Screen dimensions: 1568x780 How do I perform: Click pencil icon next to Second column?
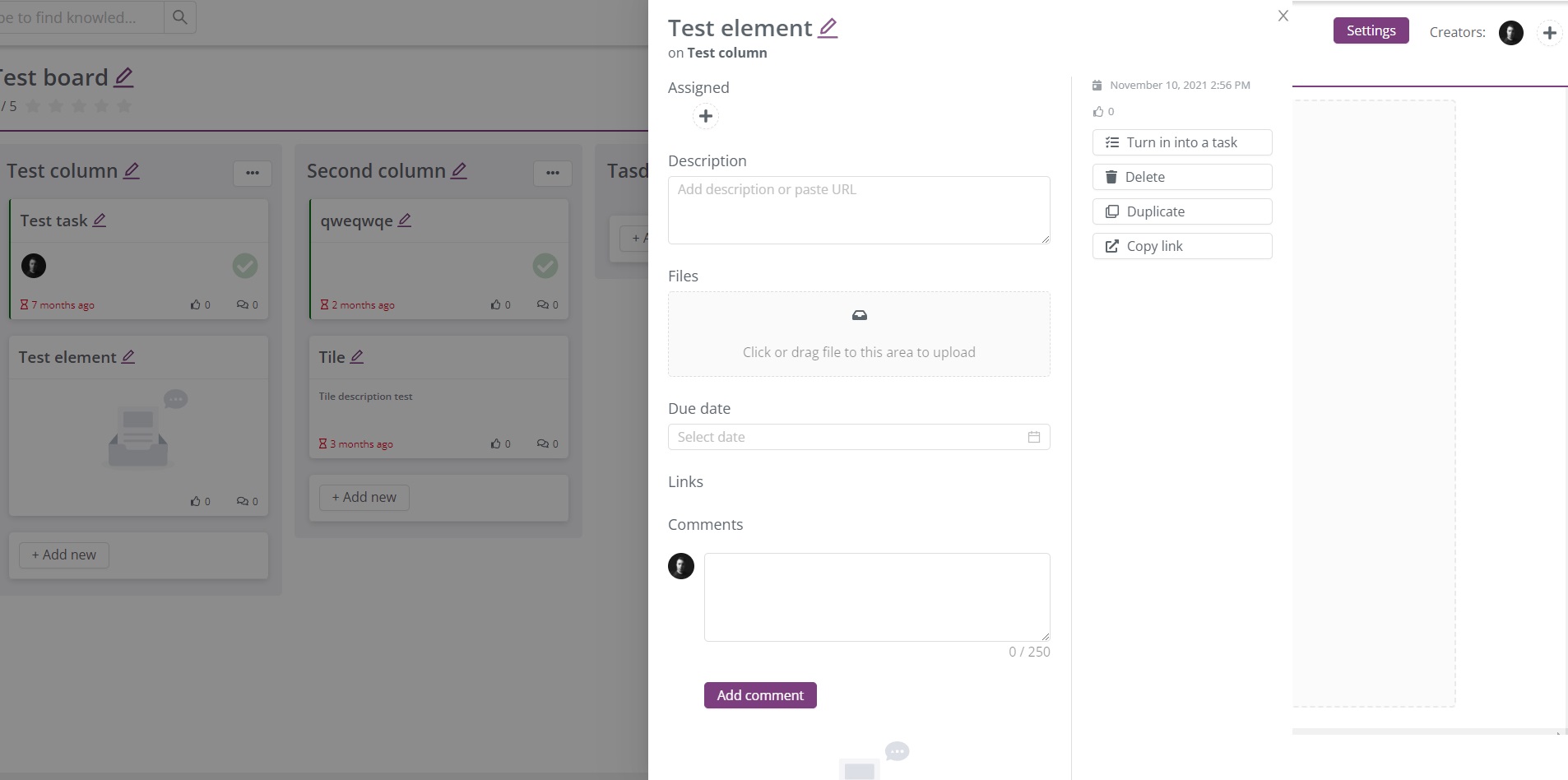[x=459, y=171]
